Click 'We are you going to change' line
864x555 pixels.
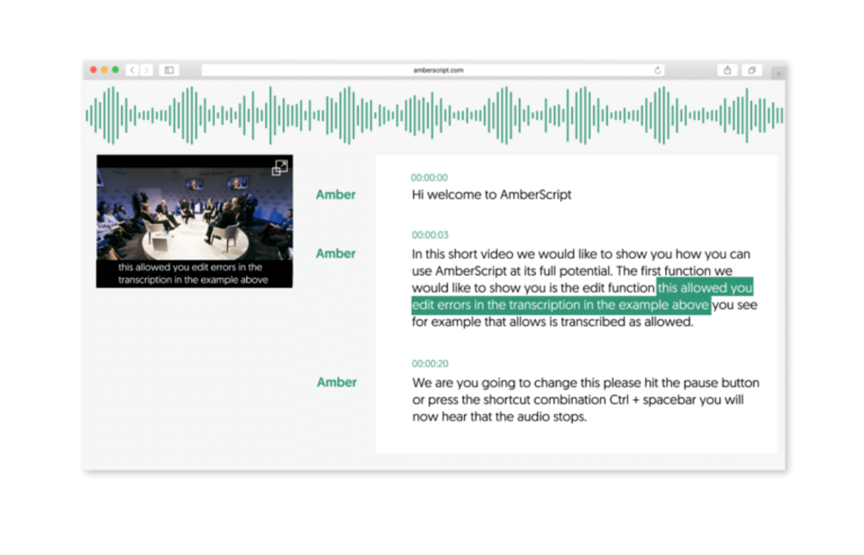[x=586, y=382]
